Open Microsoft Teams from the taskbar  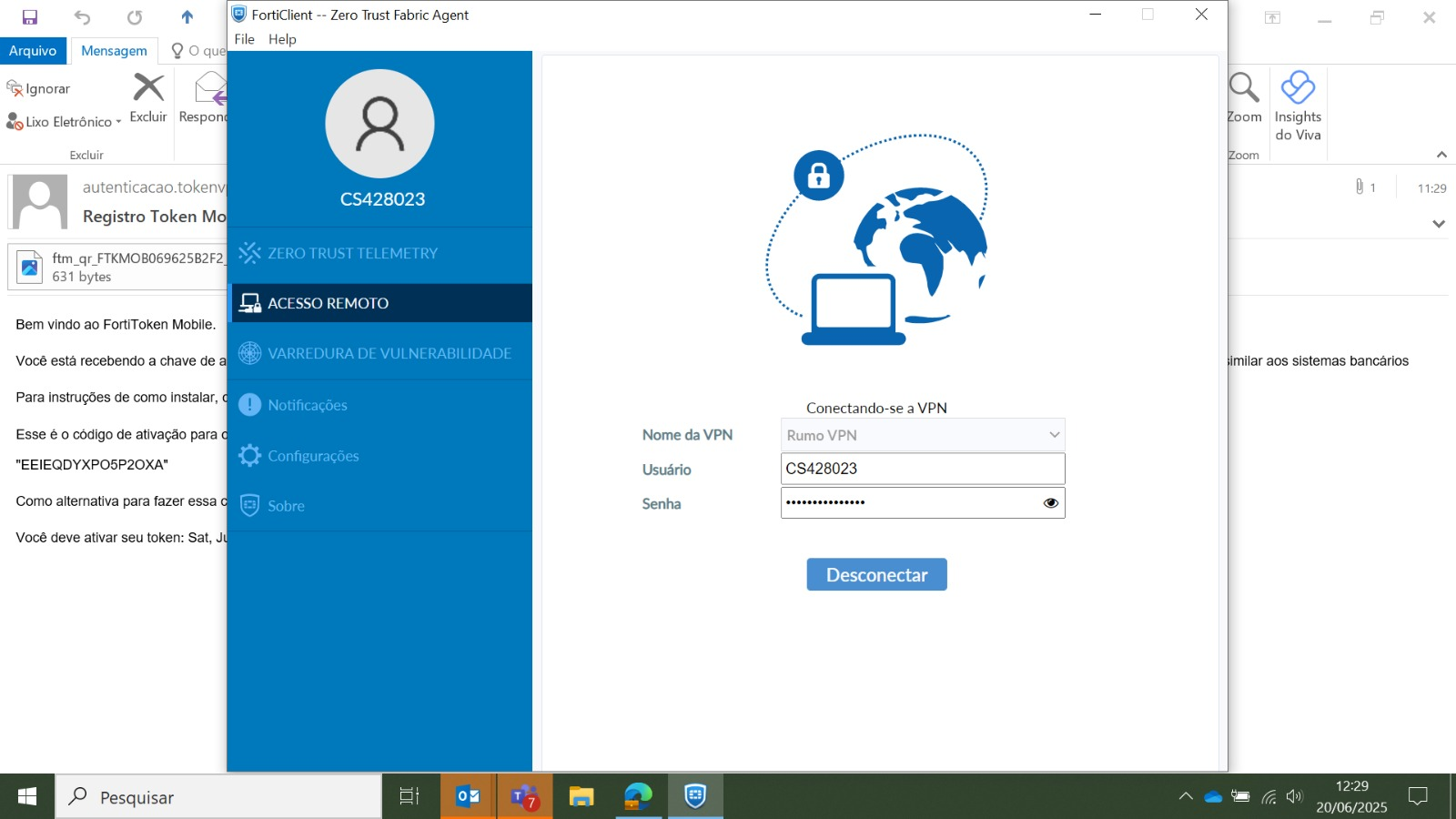(525, 797)
